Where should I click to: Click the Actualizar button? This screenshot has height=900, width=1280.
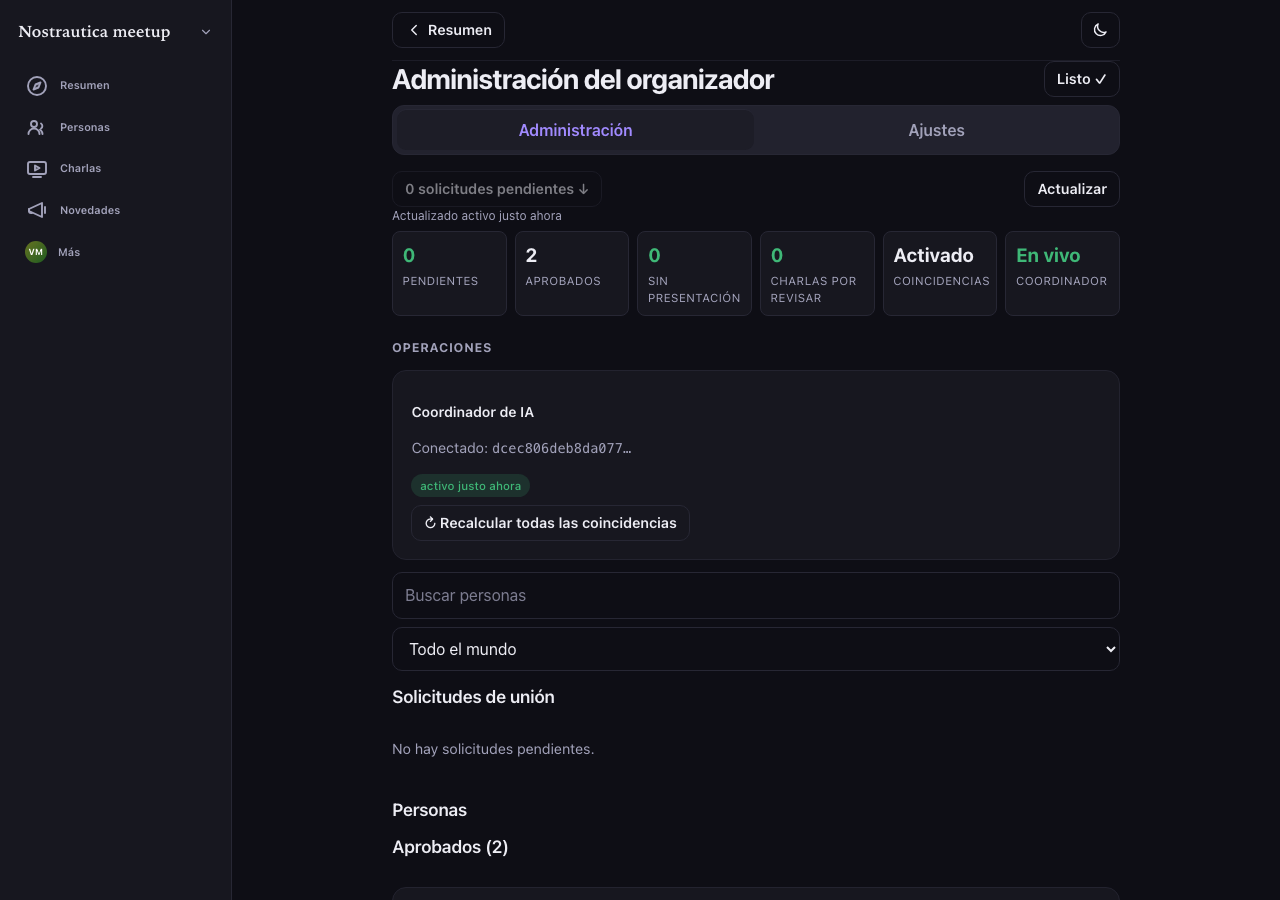pyautogui.click(x=1072, y=189)
